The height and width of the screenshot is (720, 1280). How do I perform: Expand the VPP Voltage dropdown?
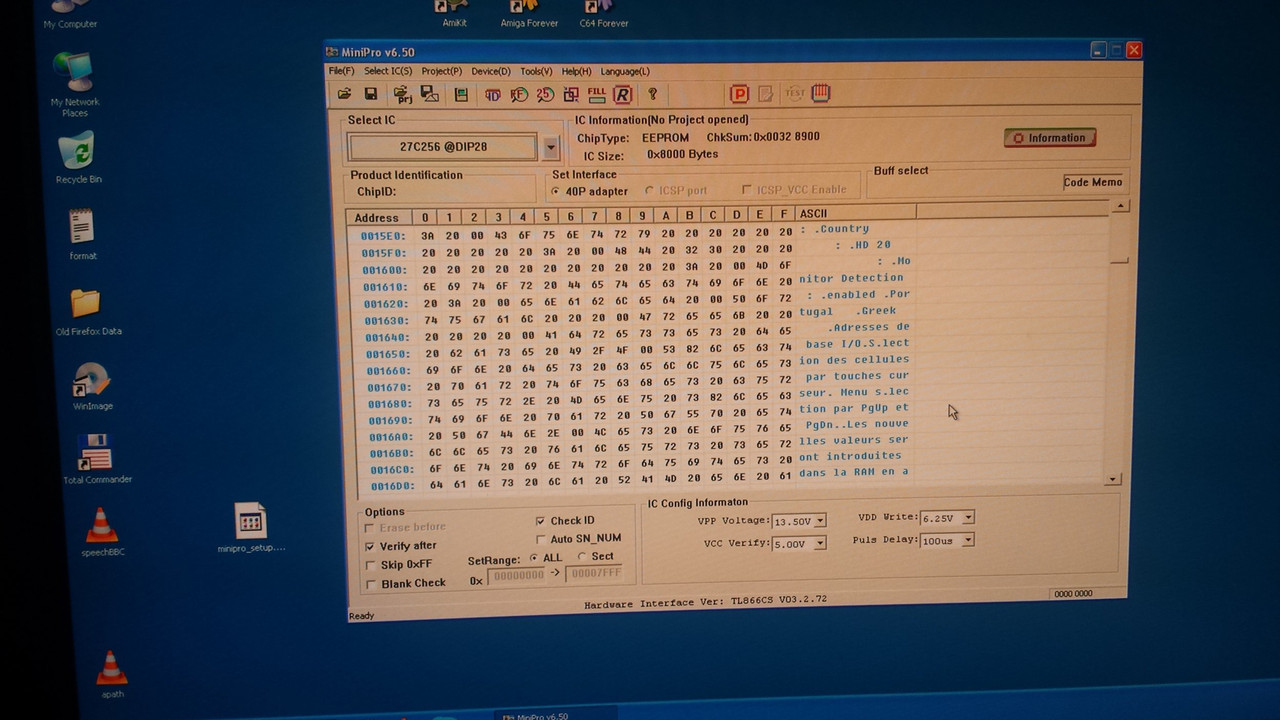coord(820,521)
